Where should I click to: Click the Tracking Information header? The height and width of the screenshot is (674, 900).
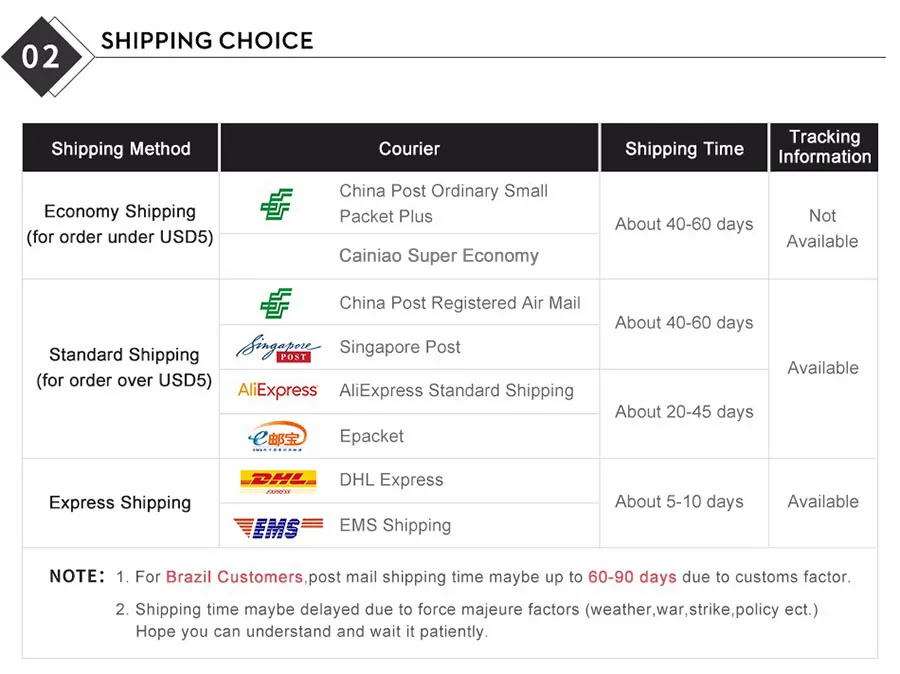point(824,147)
